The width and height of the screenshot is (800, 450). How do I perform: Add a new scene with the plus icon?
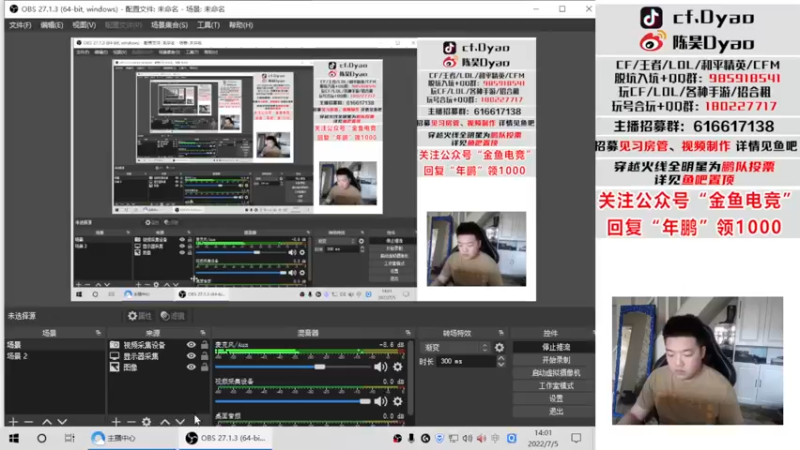pos(13,422)
